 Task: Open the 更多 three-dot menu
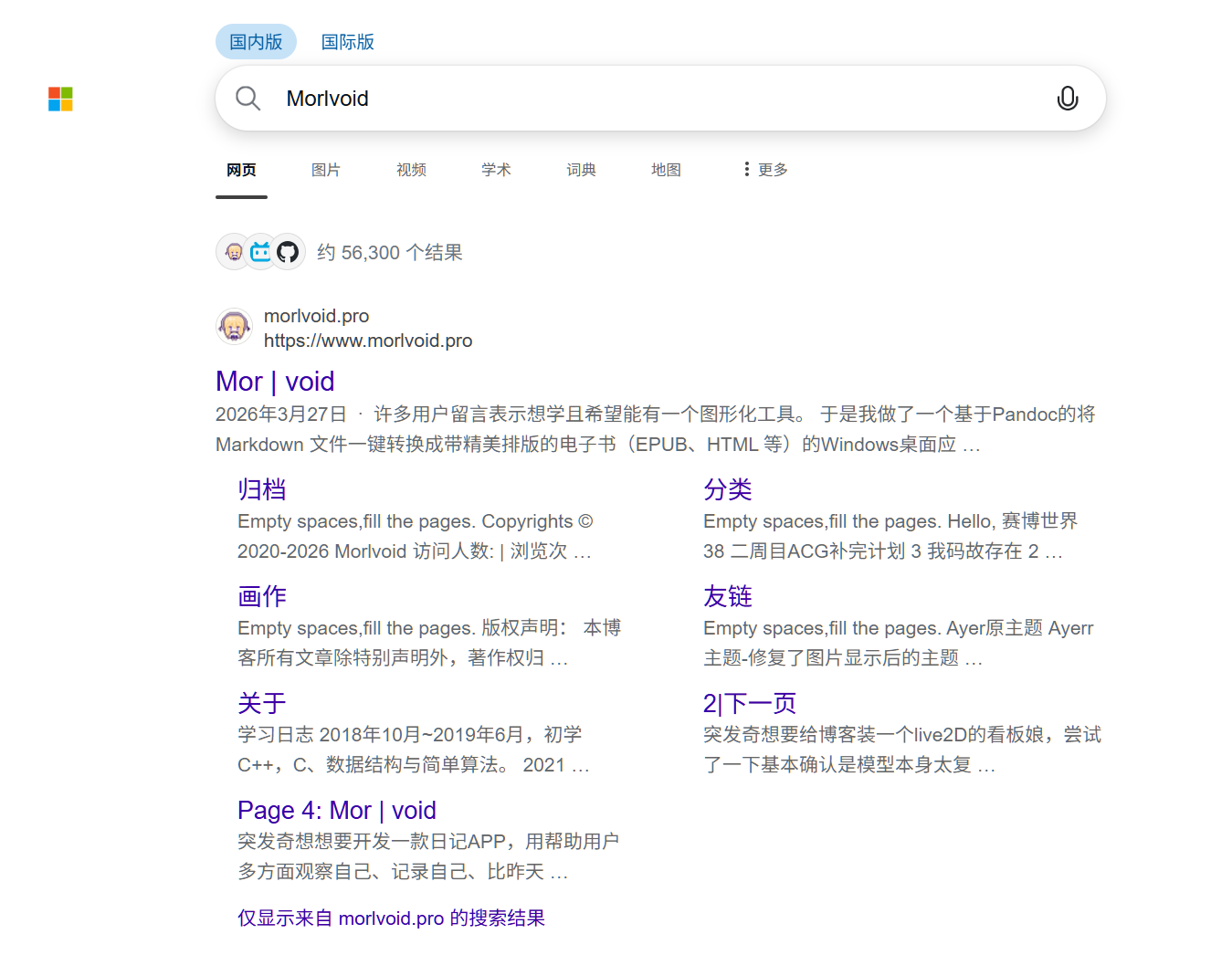pos(765,170)
